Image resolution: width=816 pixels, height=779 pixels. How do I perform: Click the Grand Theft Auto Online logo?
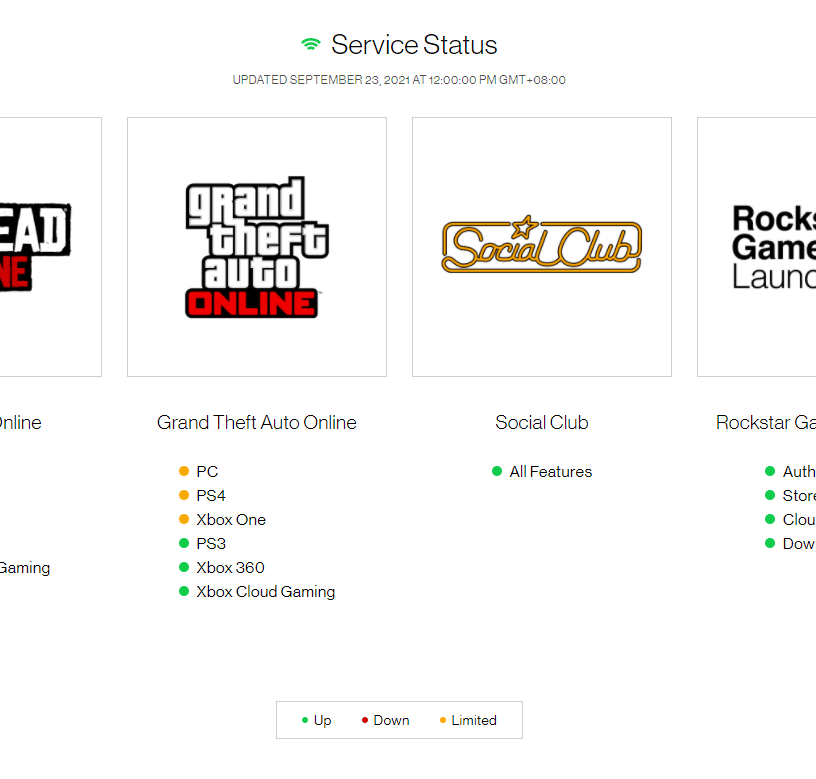pos(257,247)
